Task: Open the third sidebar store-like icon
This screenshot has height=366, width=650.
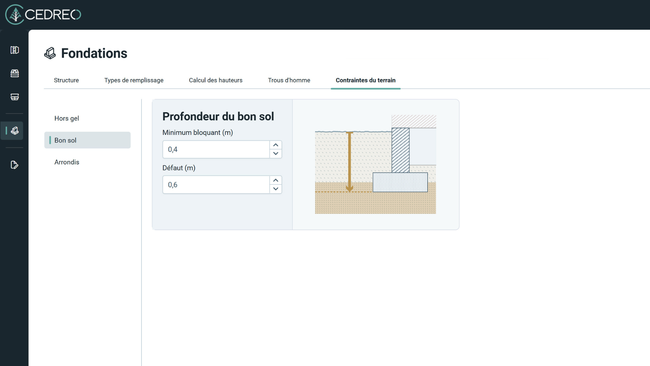Action: pos(15,97)
